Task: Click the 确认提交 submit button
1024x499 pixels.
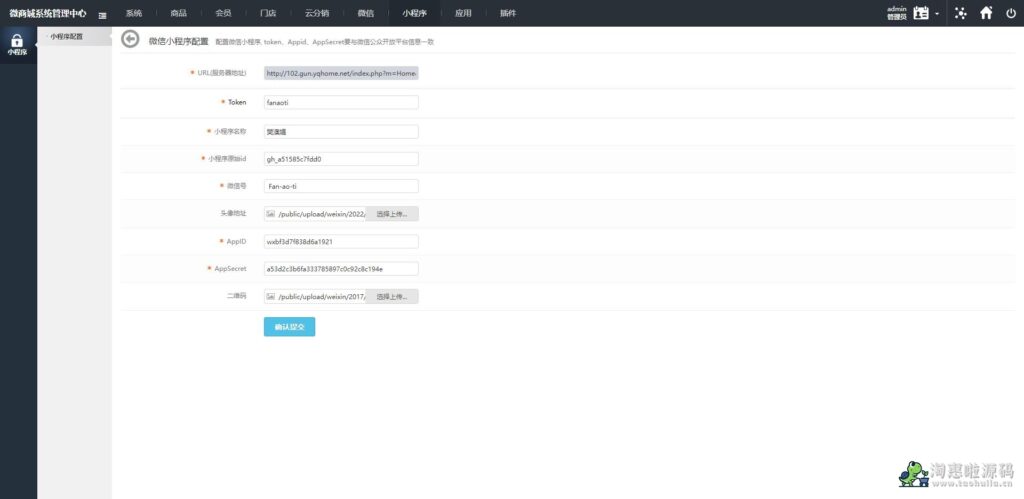Action: (289, 327)
